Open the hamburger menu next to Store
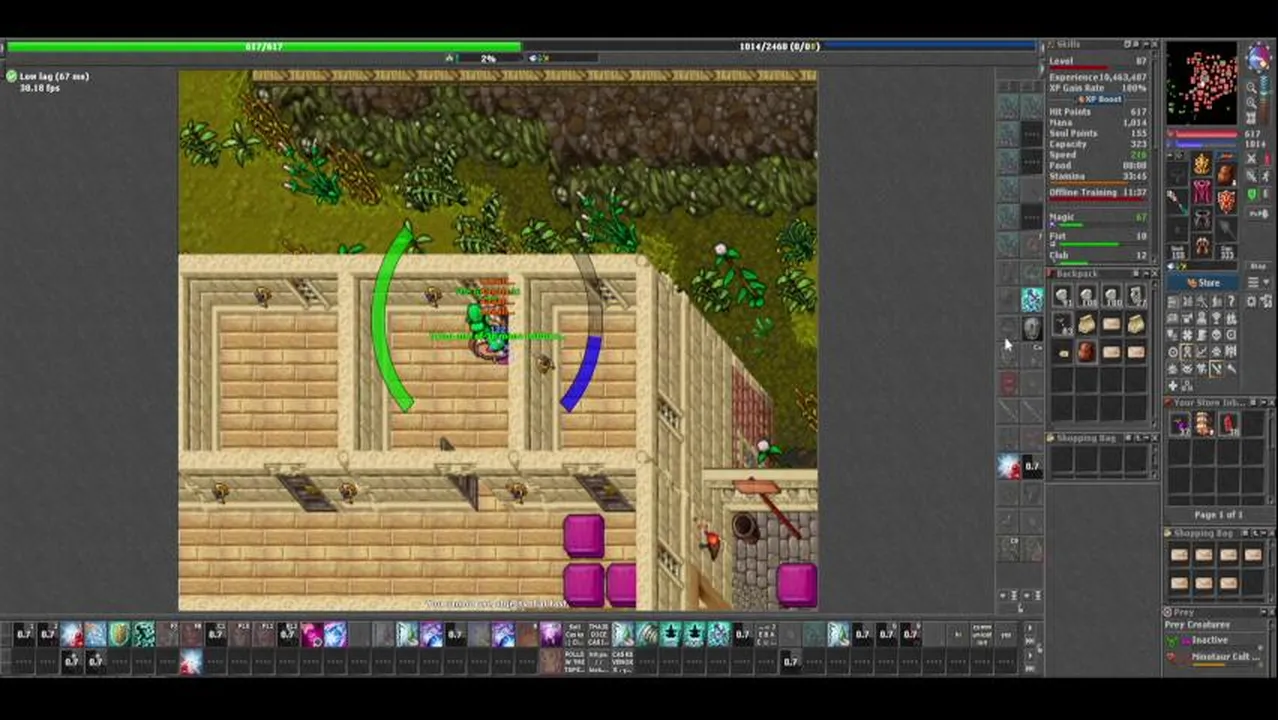1278x720 pixels. [x=1252, y=283]
